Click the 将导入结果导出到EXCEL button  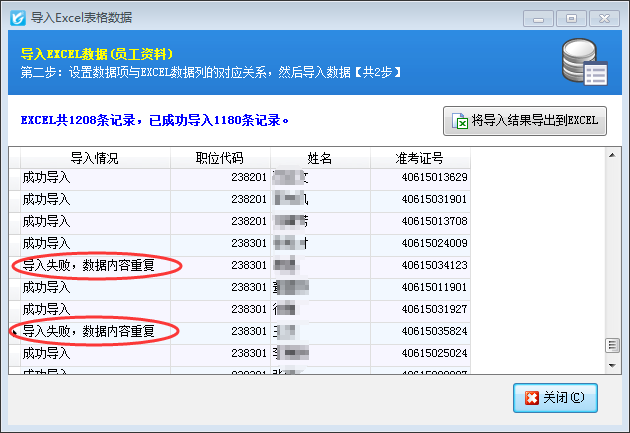[x=525, y=121]
